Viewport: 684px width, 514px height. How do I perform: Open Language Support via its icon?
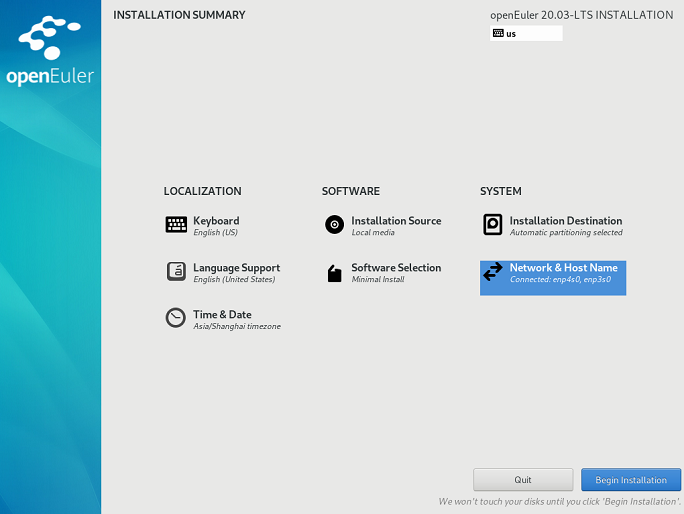176,271
